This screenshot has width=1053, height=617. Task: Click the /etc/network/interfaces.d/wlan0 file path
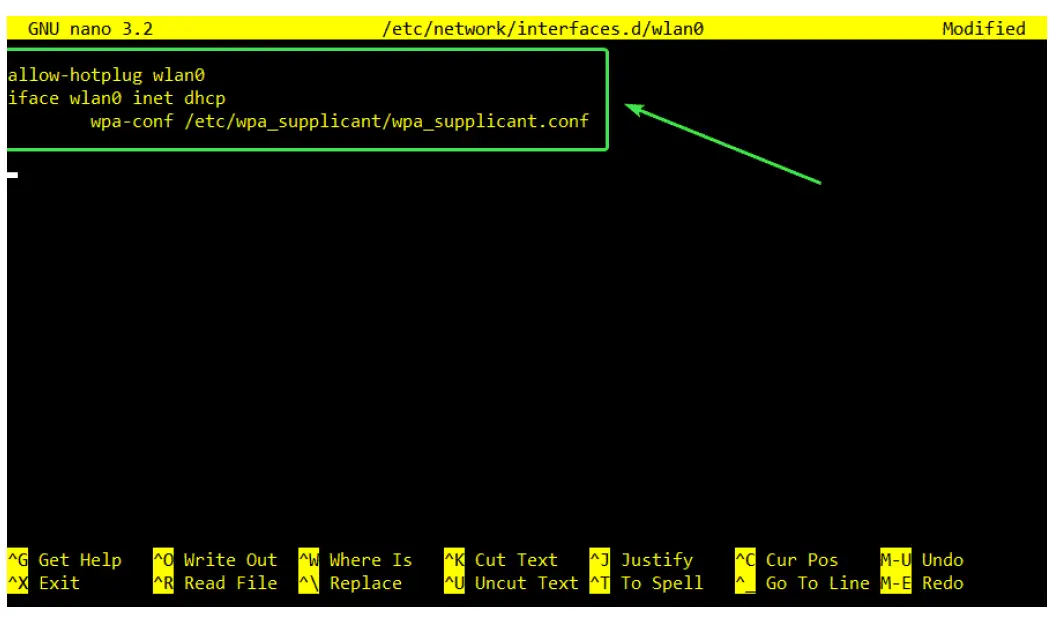tap(543, 29)
